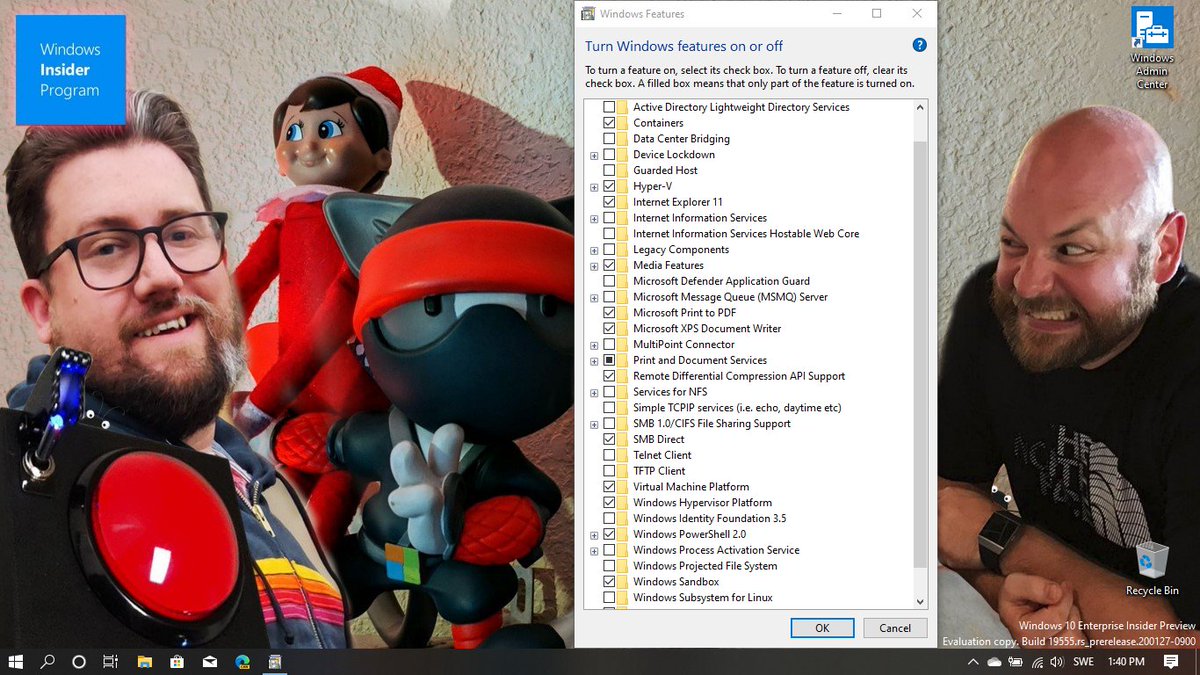Click Windows Features title bar icon

(x=587, y=14)
